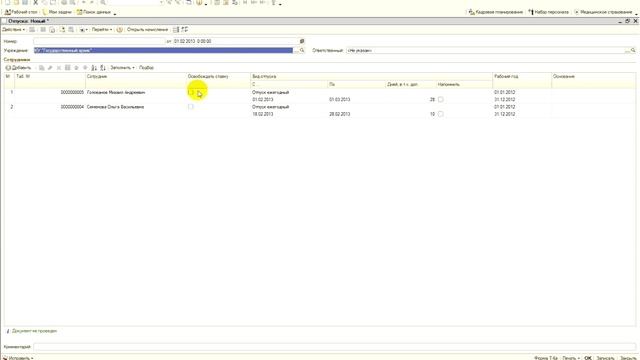The width and height of the screenshot is (640, 360).
Task: Click the third document toolbar icon after Действия
Action: pos(52,30)
